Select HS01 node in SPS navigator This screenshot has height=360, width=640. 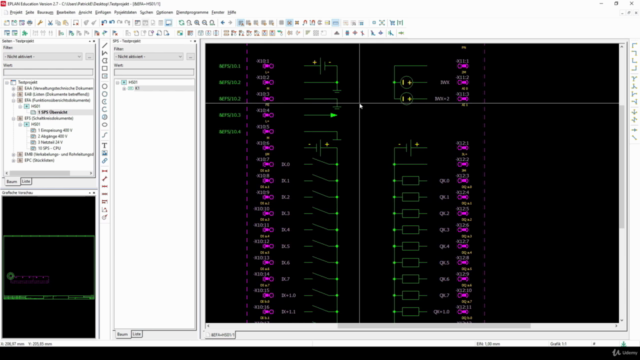pos(133,82)
